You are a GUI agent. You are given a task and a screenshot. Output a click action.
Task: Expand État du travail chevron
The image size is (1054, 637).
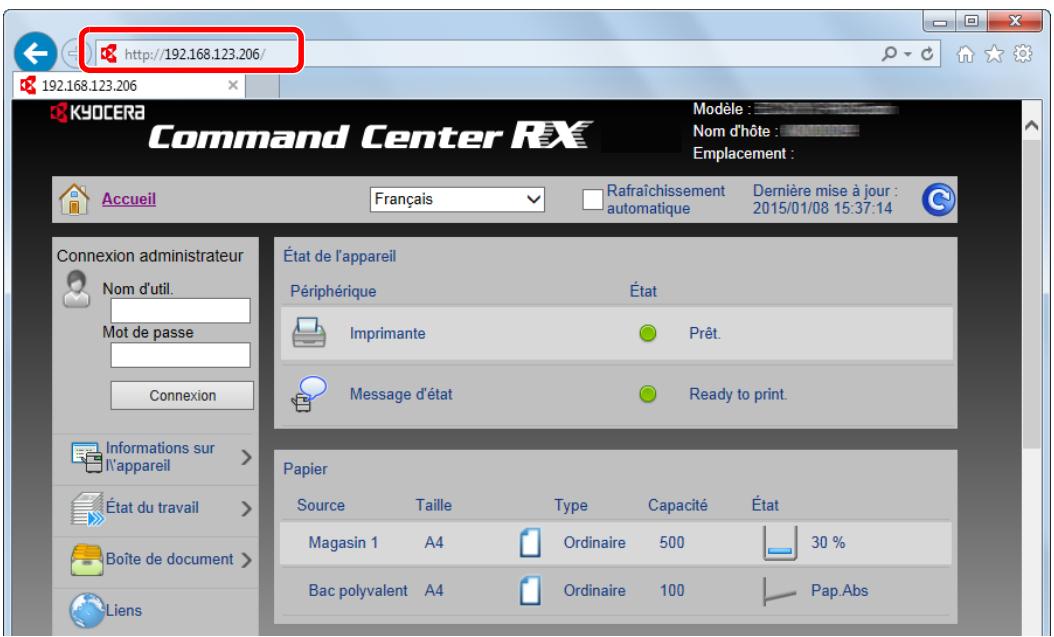pos(246,509)
